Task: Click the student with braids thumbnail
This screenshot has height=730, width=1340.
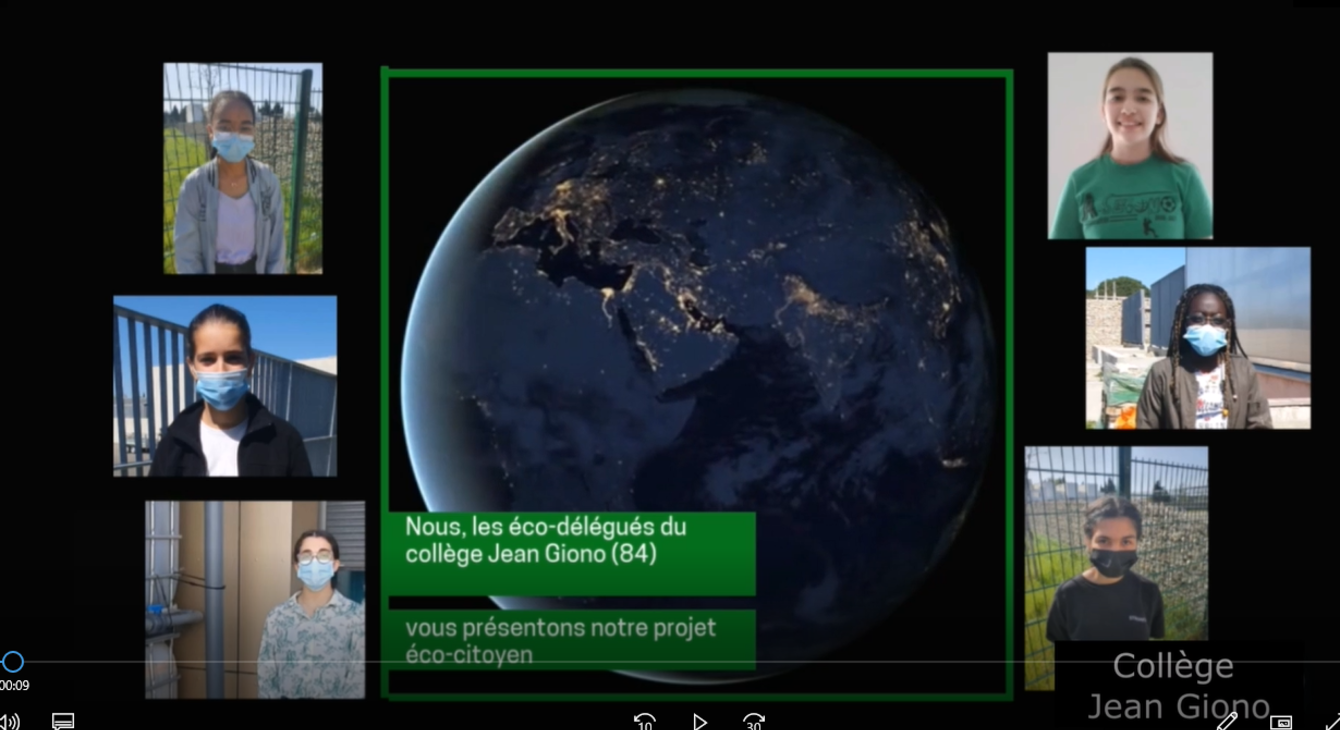Action: pyautogui.click(x=1198, y=338)
